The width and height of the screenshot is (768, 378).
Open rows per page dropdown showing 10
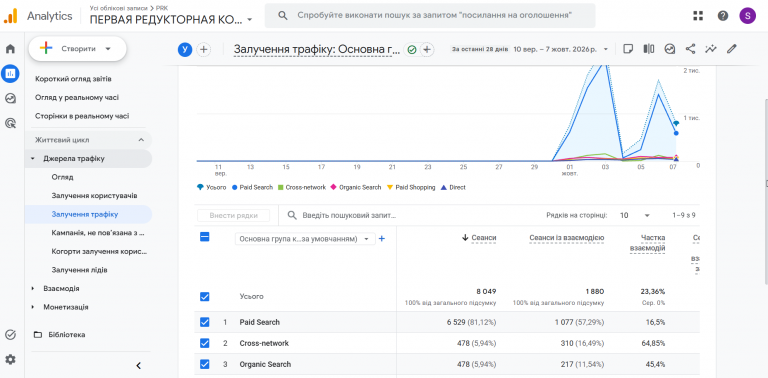[x=634, y=215]
